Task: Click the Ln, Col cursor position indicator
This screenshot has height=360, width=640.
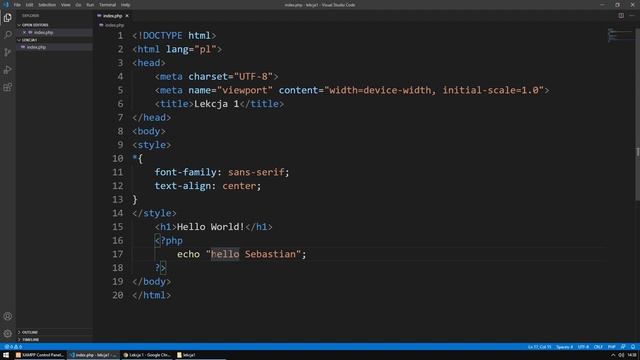Action: pos(539,347)
